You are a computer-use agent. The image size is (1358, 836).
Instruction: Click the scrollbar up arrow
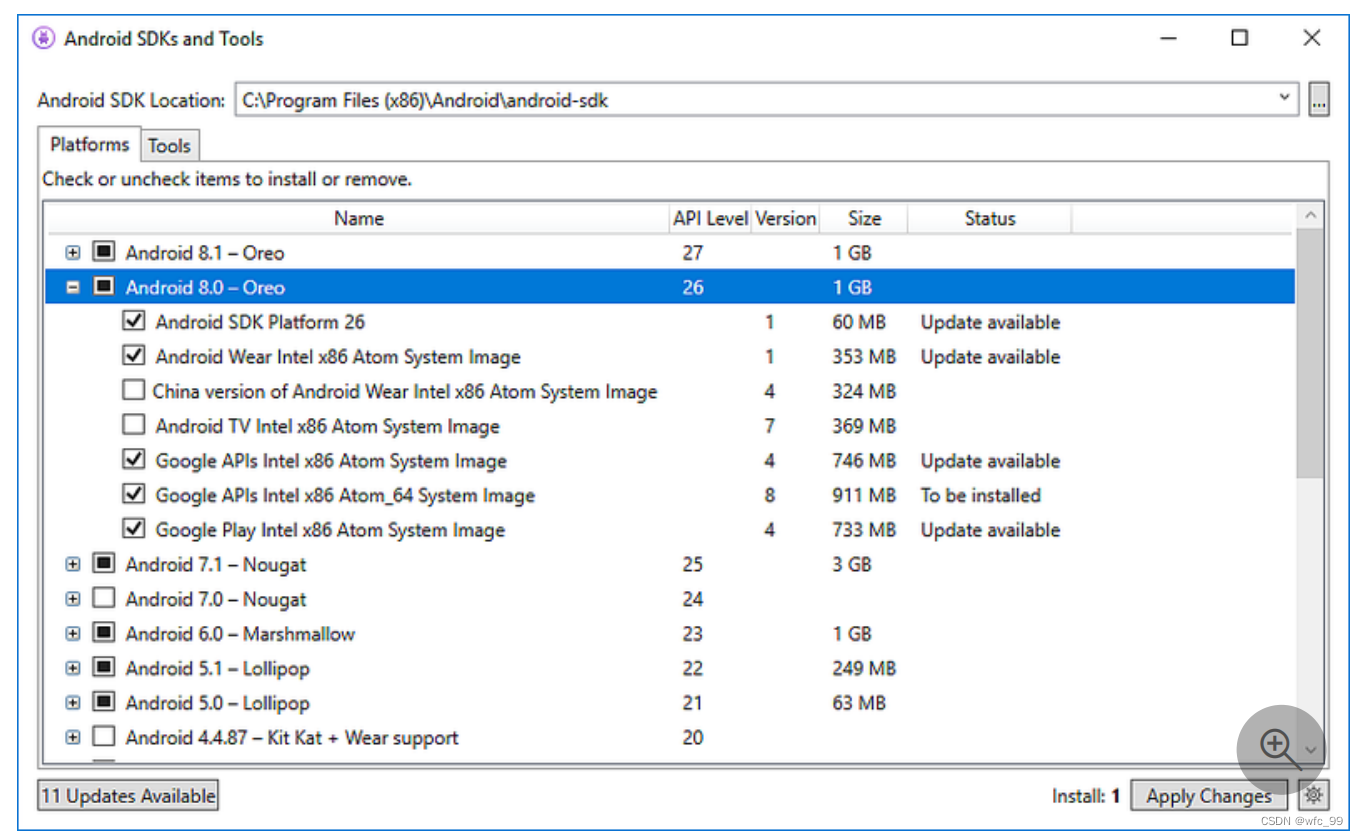[1310, 213]
